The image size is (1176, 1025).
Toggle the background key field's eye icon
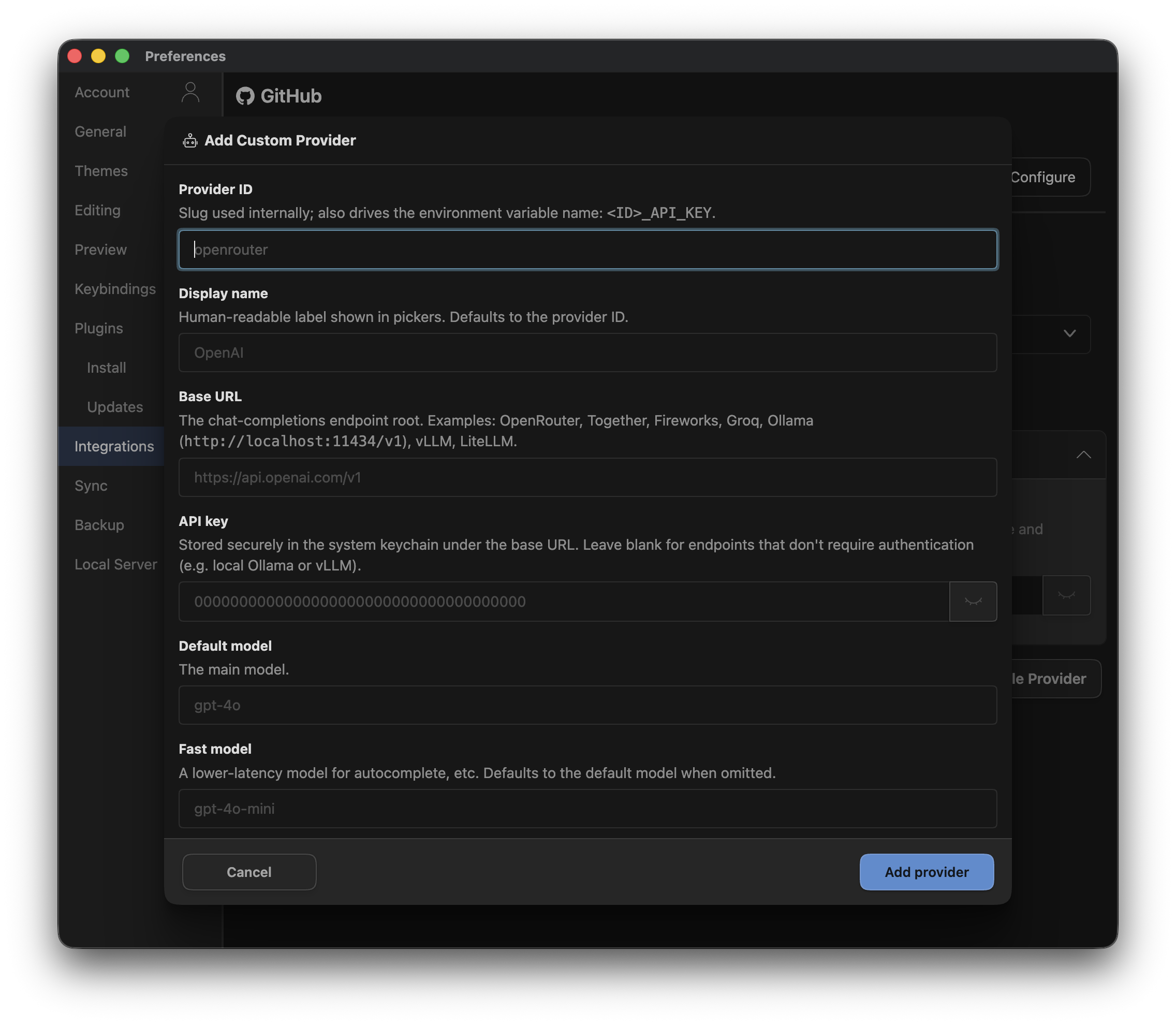(1066, 595)
